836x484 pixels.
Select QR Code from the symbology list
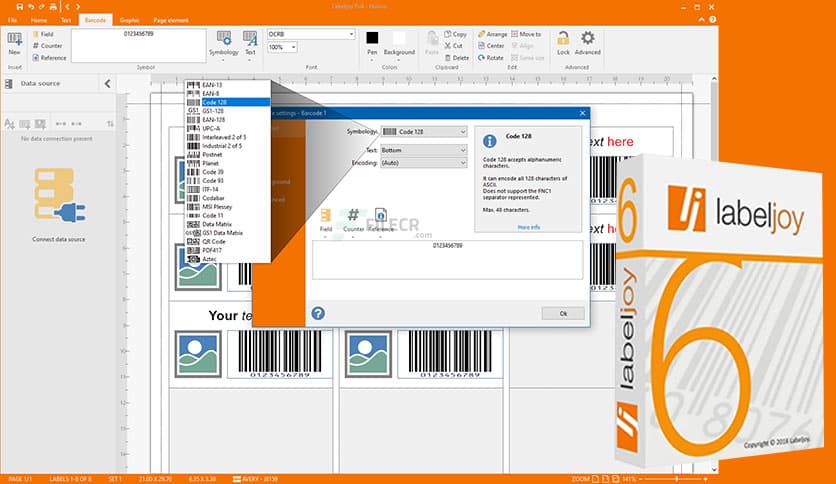(212, 241)
